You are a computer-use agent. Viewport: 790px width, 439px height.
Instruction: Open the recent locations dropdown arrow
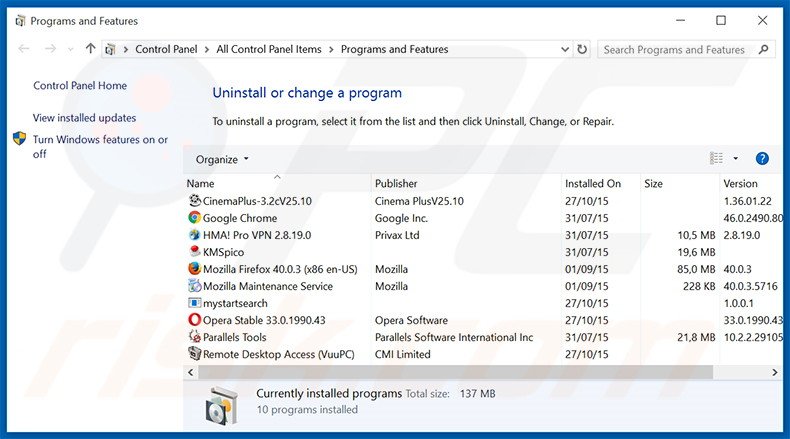click(71, 49)
